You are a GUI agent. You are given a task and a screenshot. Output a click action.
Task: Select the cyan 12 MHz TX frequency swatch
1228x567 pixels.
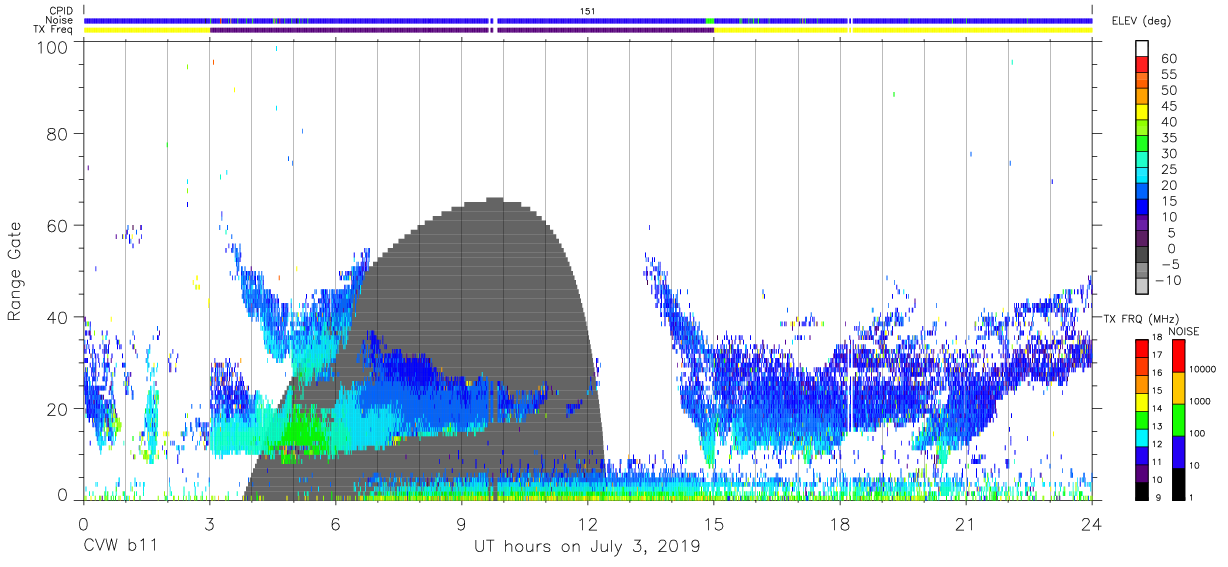coord(1143,436)
